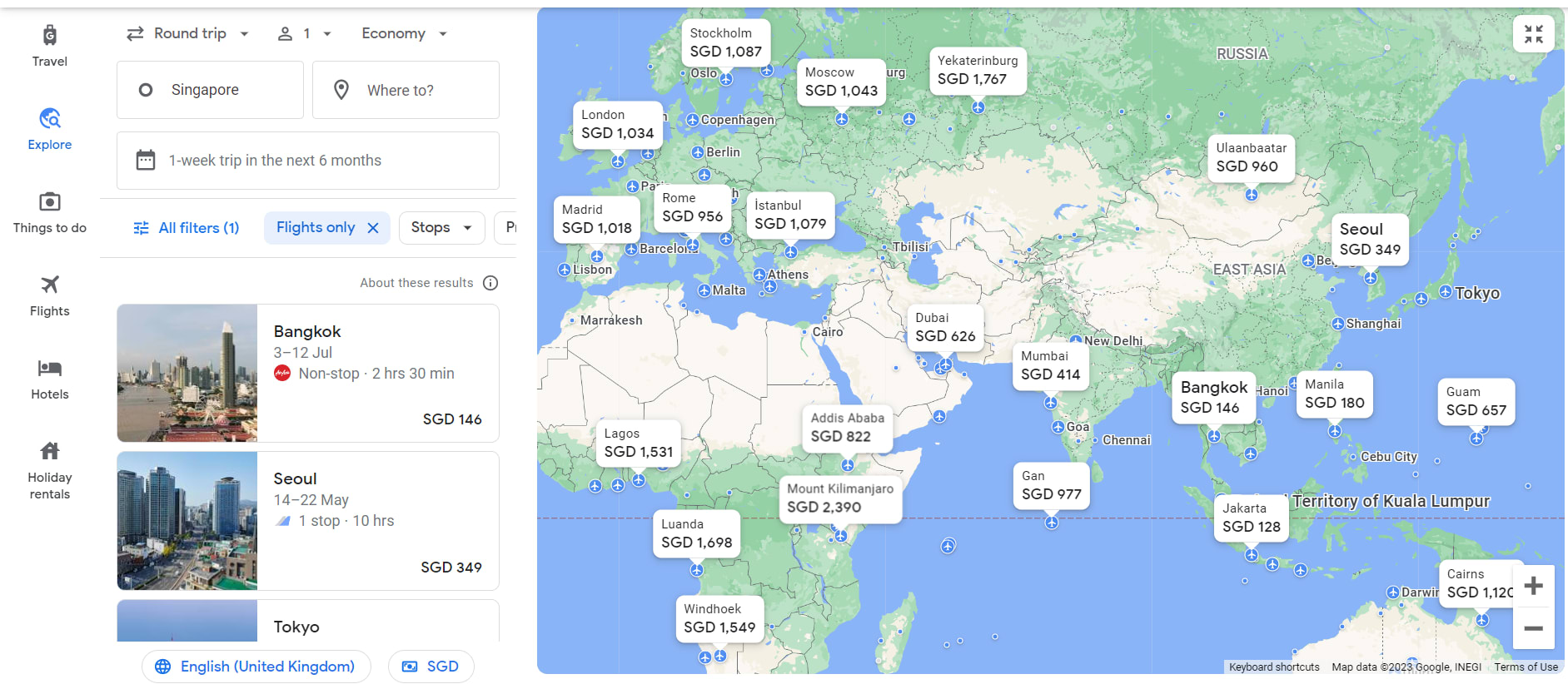Click the passenger person icon
Image resolution: width=1568 pixels, height=684 pixels.
[285, 33]
